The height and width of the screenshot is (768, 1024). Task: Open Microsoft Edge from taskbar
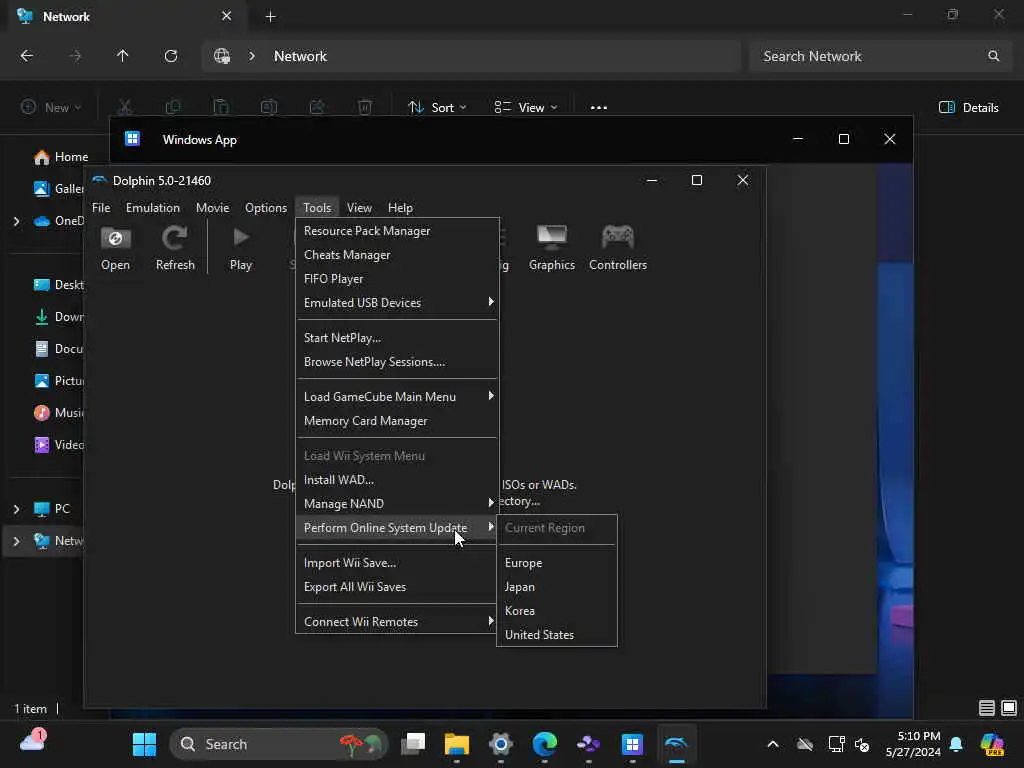pos(545,744)
